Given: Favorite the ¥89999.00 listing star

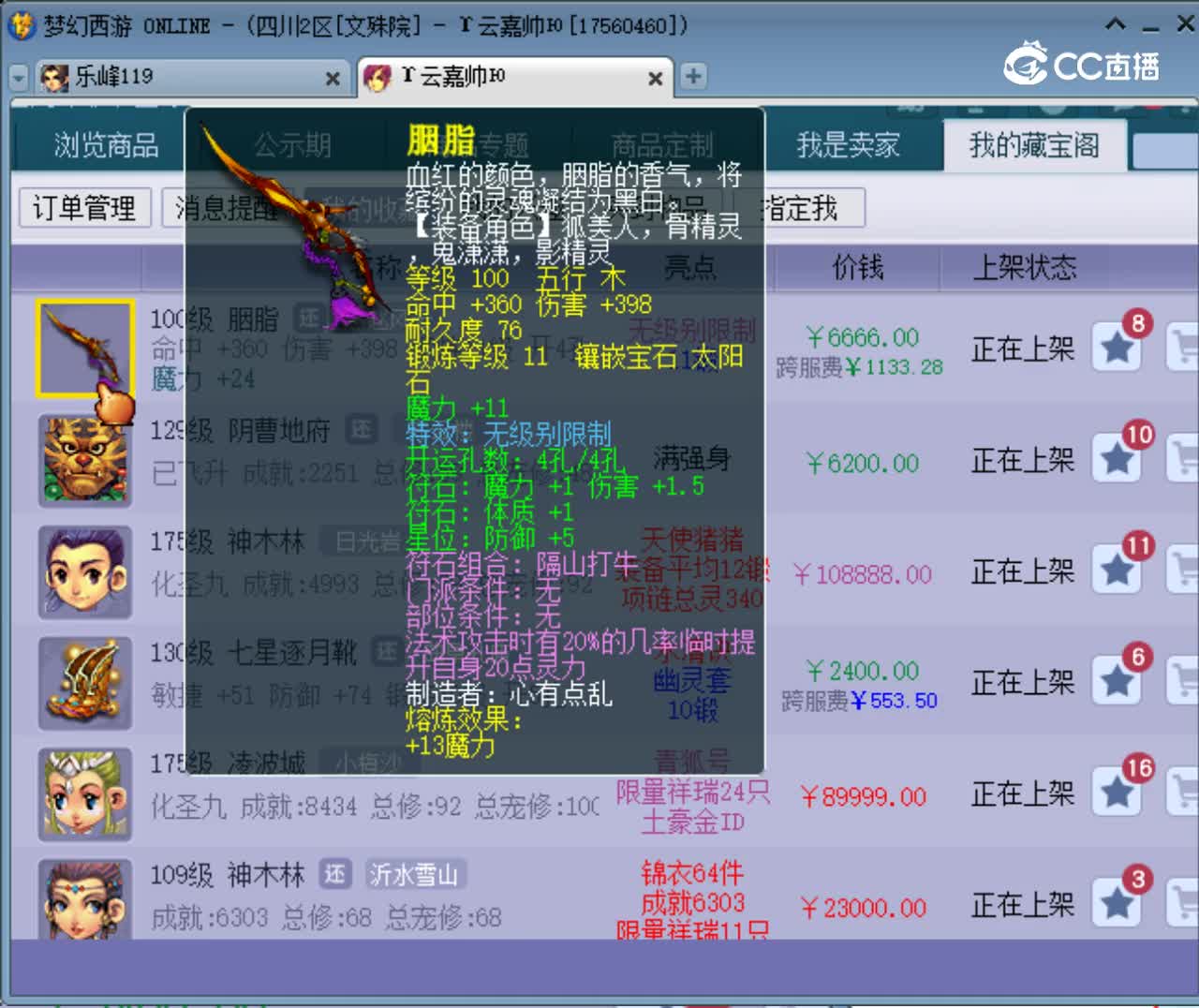Looking at the screenshot, I should coord(1117,793).
